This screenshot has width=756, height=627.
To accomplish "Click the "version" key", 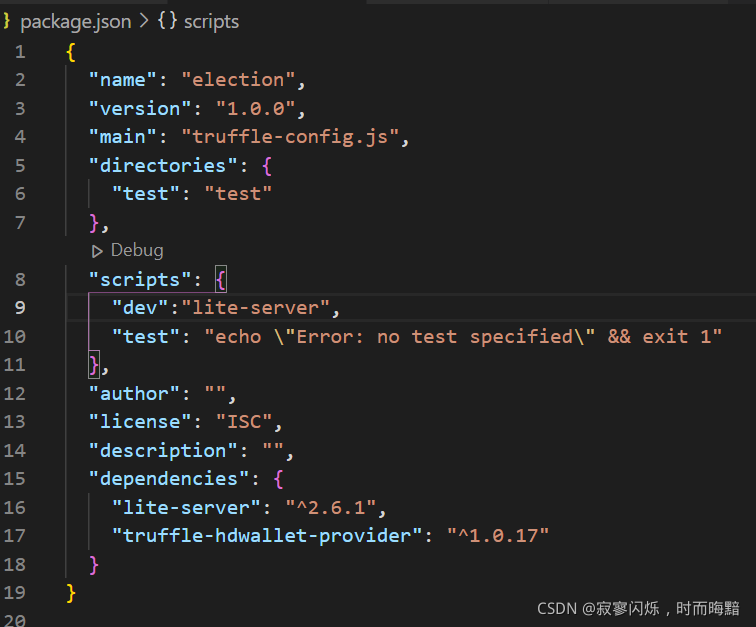I will click(140, 109).
